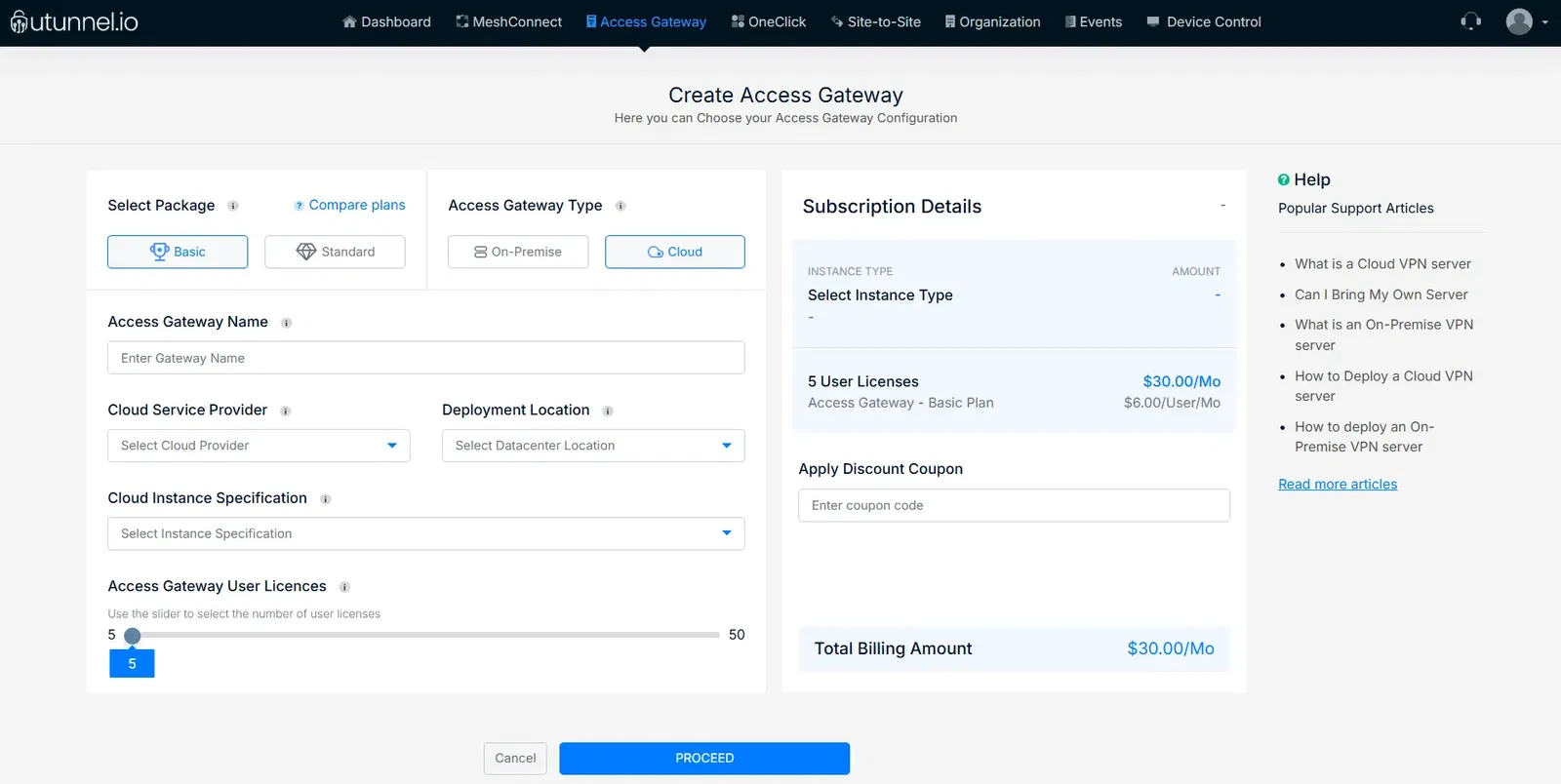Viewport: 1561px width, 784px height.
Task: Open the Site-to-Site tab
Action: point(876,21)
